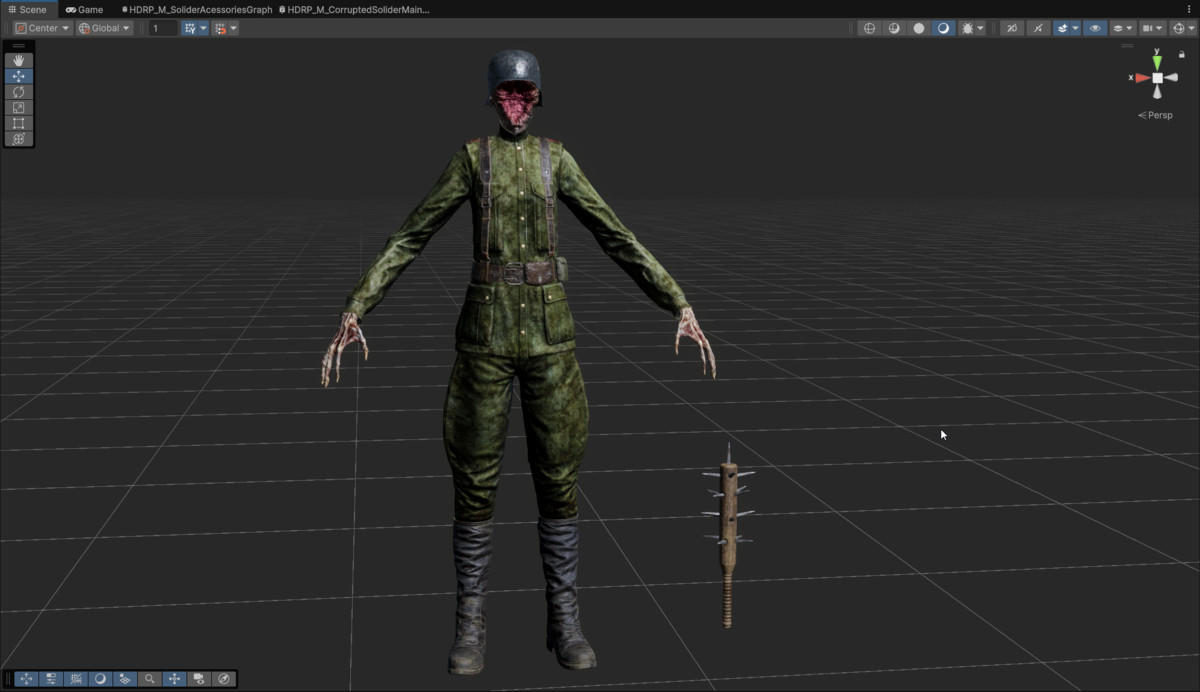The image size is (1200, 692).
Task: Switch to the Scene tab
Action: [x=28, y=9]
